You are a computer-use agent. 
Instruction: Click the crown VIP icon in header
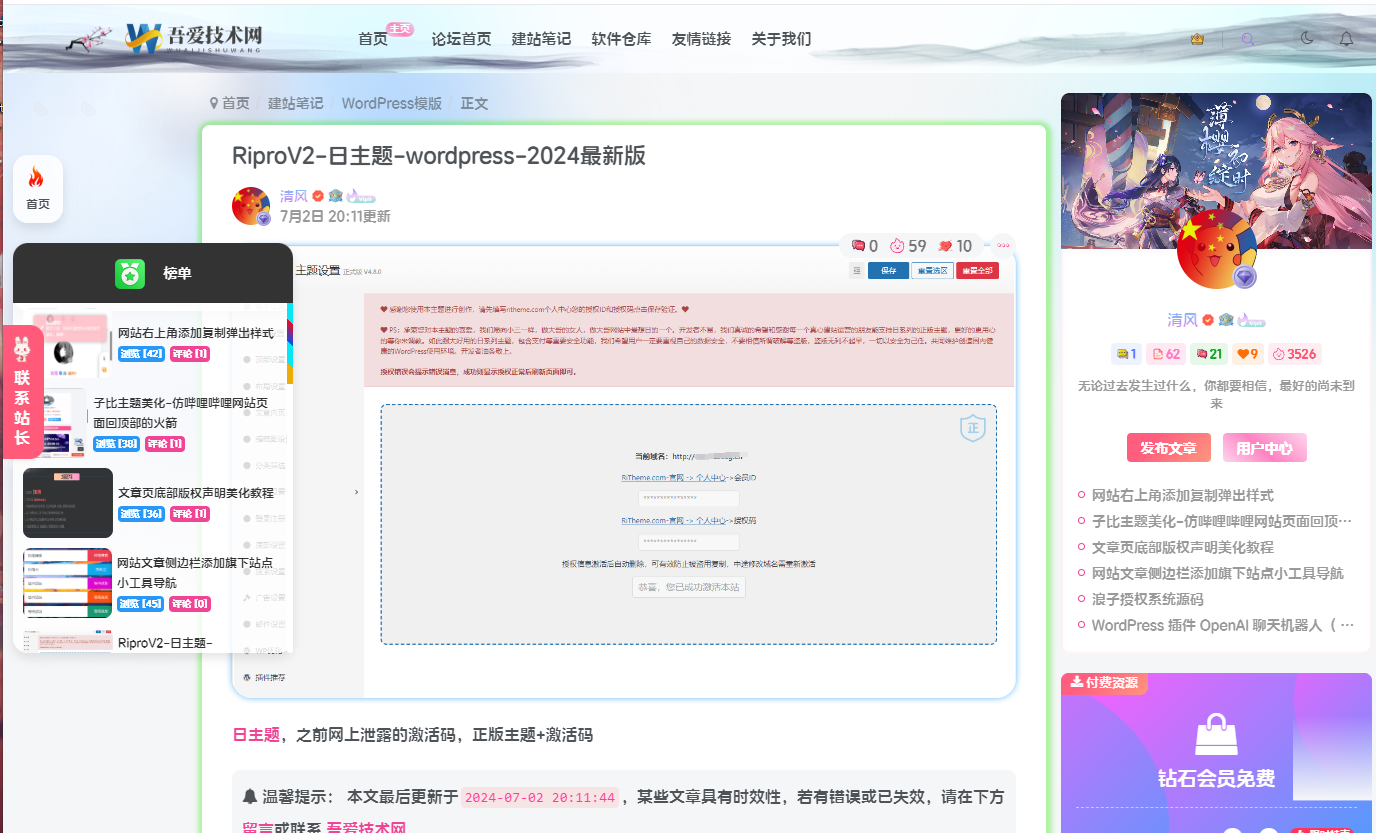(1197, 39)
